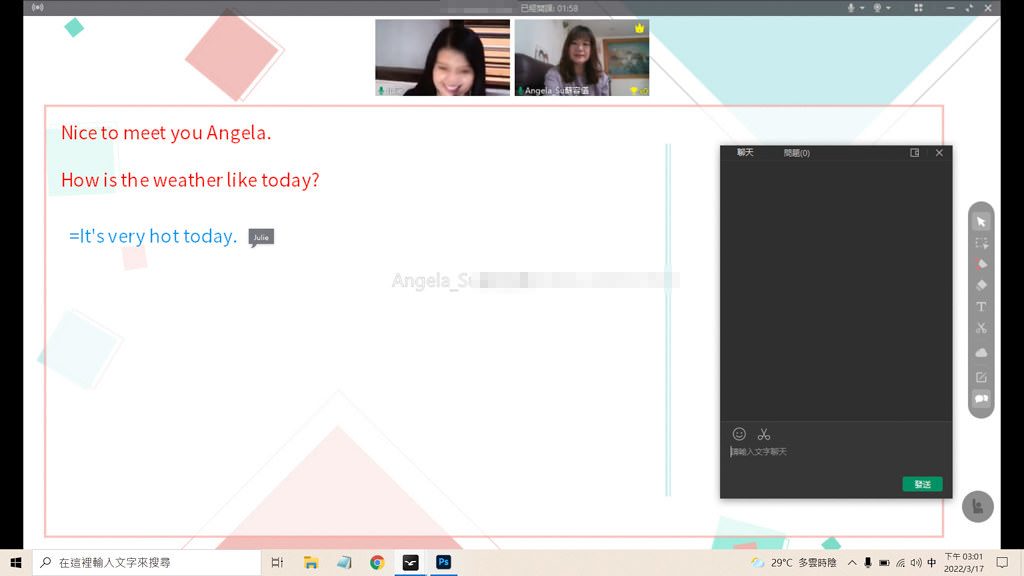Screen dimensions: 1024x576
Task: Click the chat screenshot scissors icon
Action: point(763,434)
